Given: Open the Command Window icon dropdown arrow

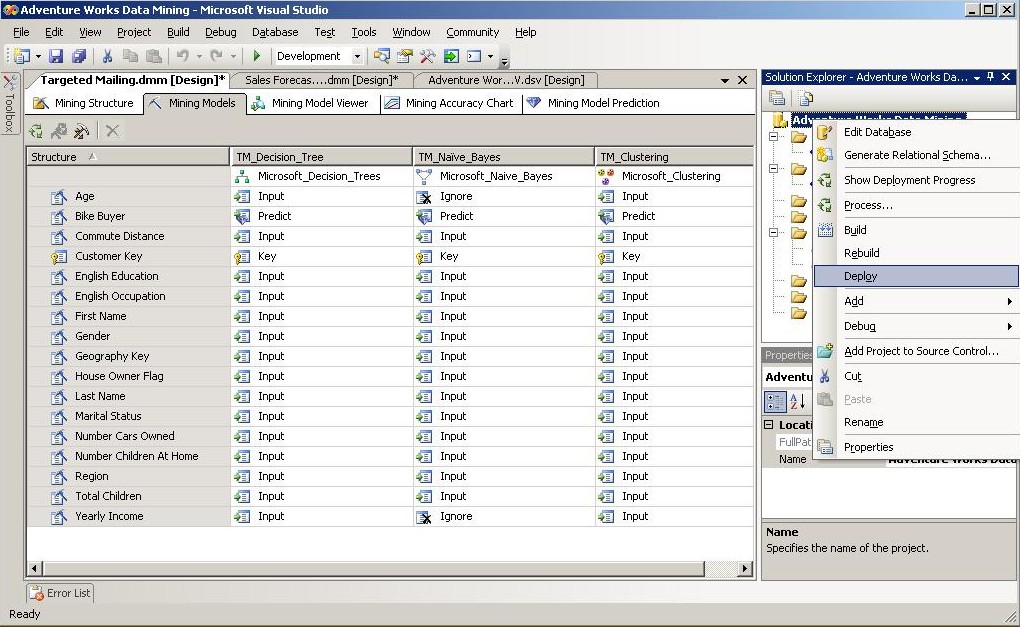Looking at the screenshot, I should coord(490,57).
